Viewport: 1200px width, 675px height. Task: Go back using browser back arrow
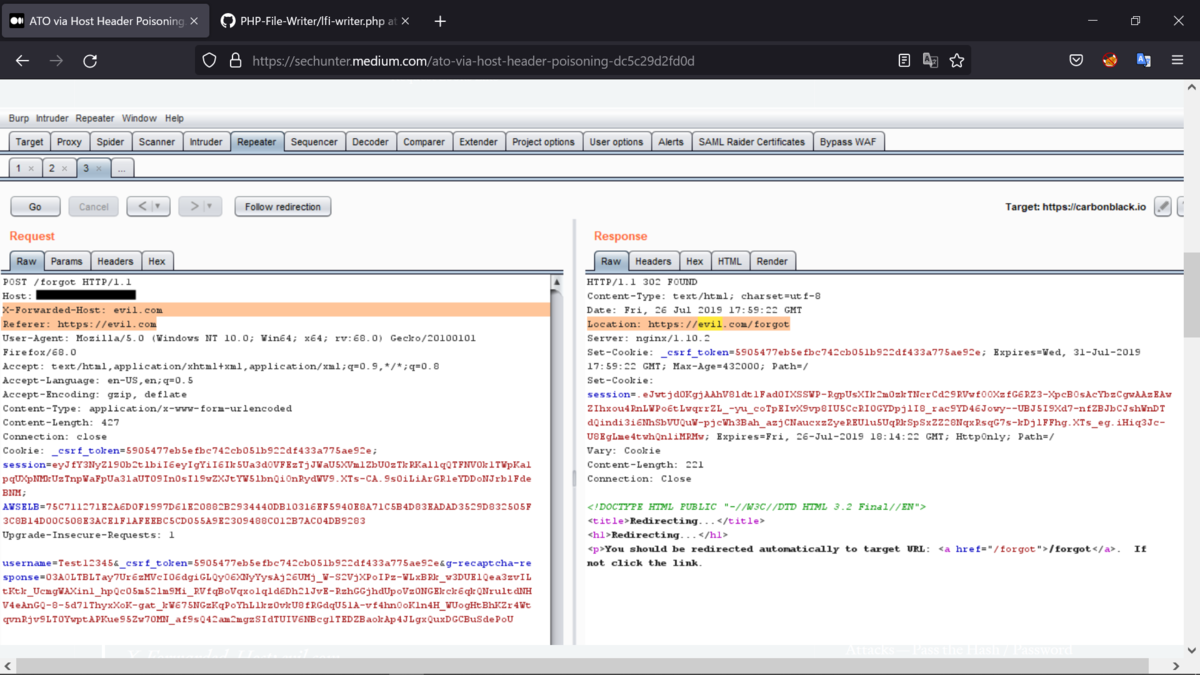point(22,60)
